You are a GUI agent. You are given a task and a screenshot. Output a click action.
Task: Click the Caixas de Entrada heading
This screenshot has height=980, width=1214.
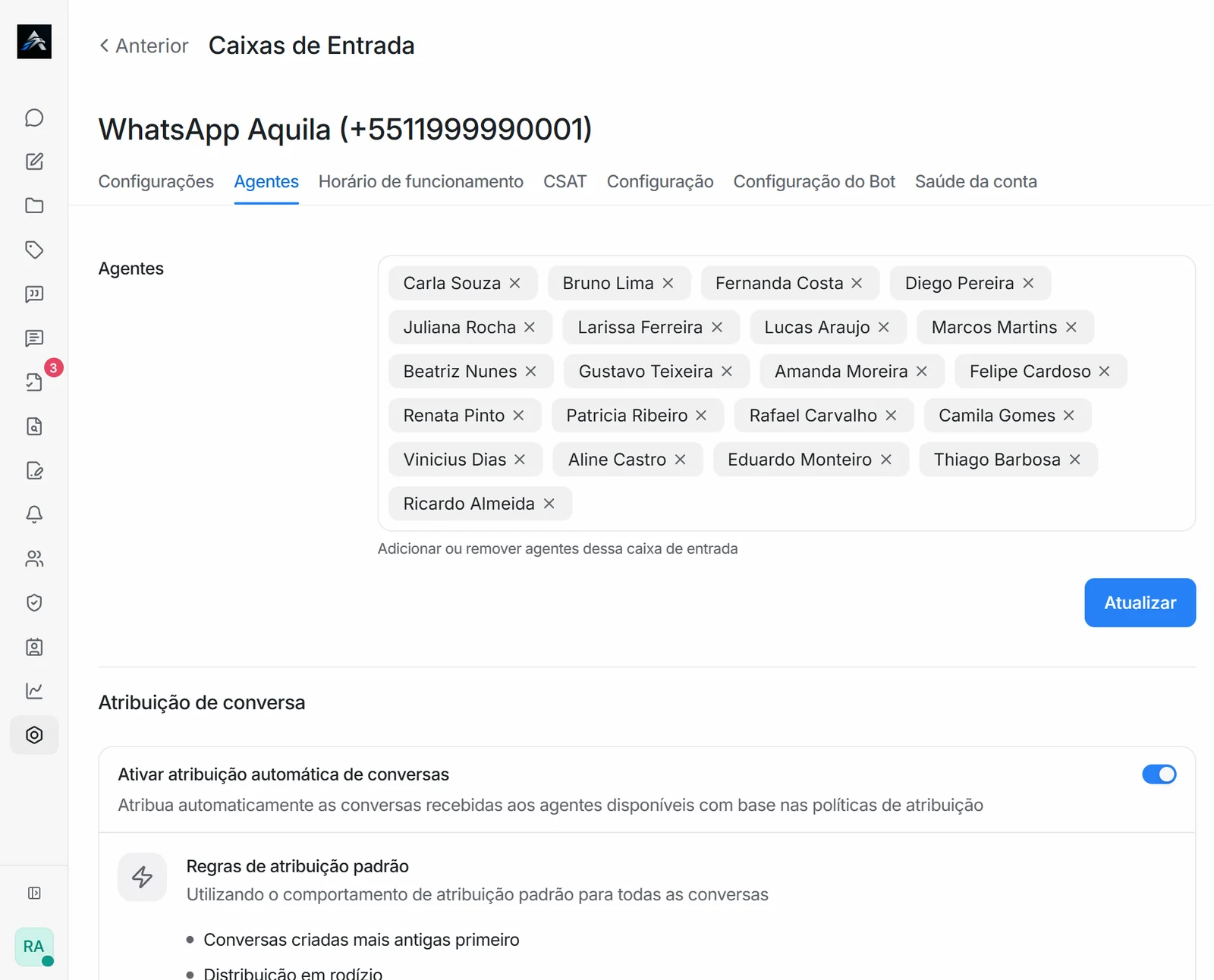pos(312,46)
